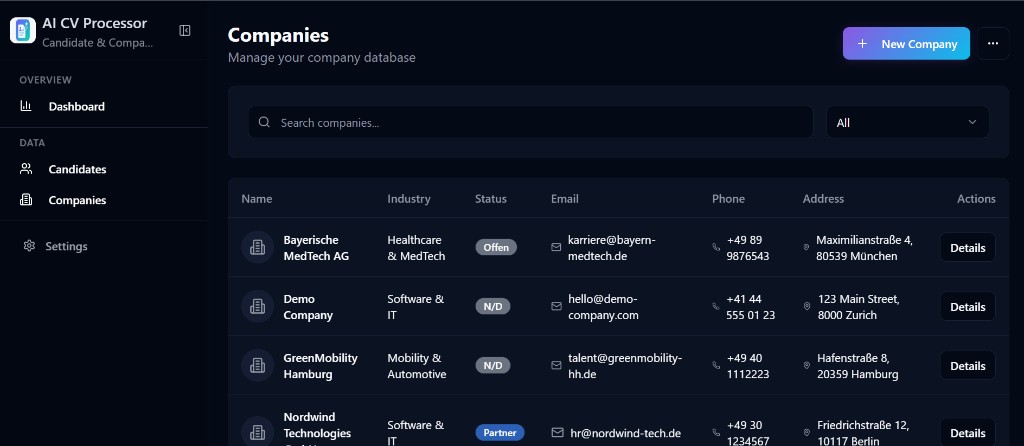Click the GreenMobility Hamburg company name
The width and height of the screenshot is (1024, 446).
320,366
